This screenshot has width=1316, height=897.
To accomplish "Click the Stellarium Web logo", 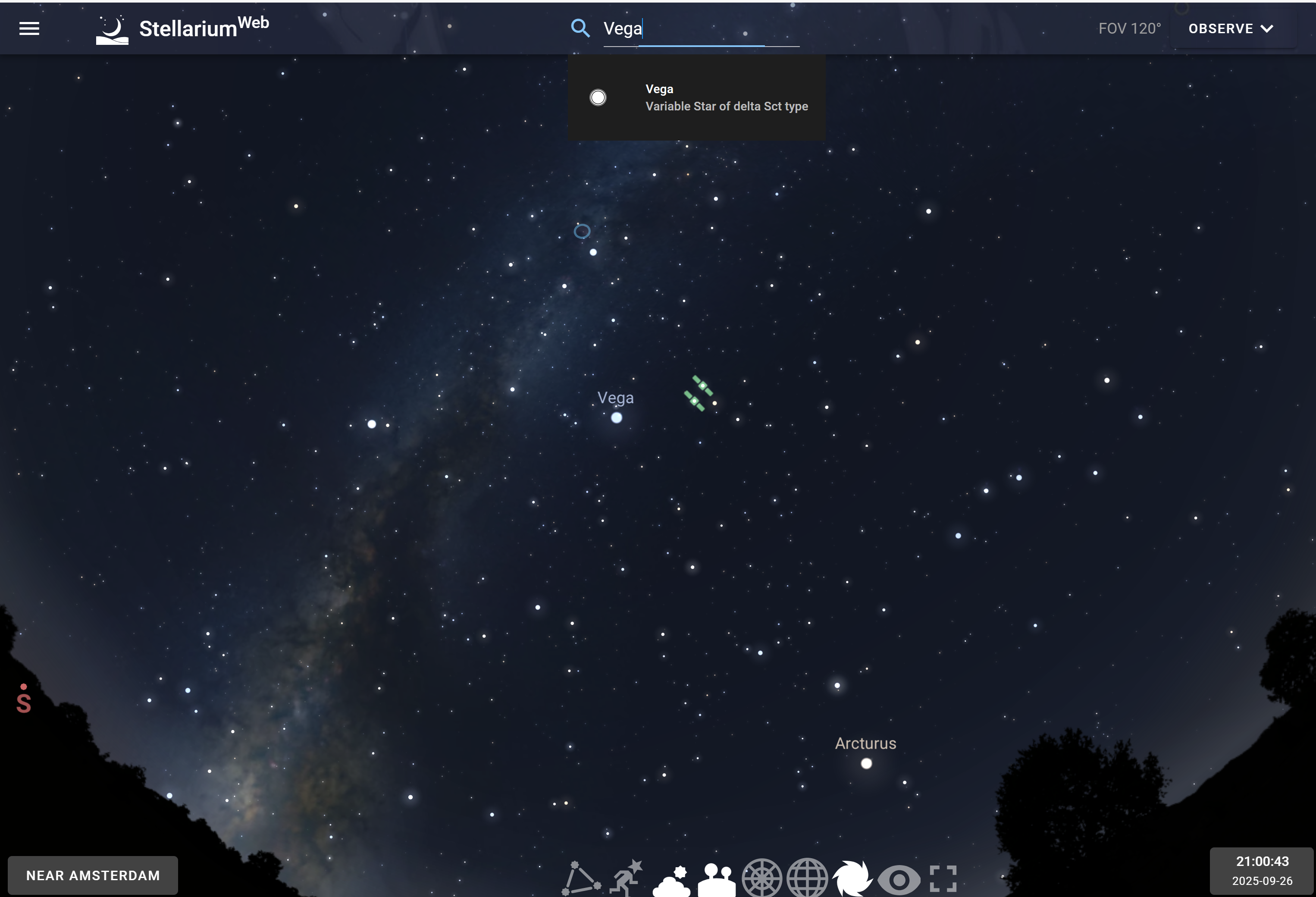I will coord(182,29).
